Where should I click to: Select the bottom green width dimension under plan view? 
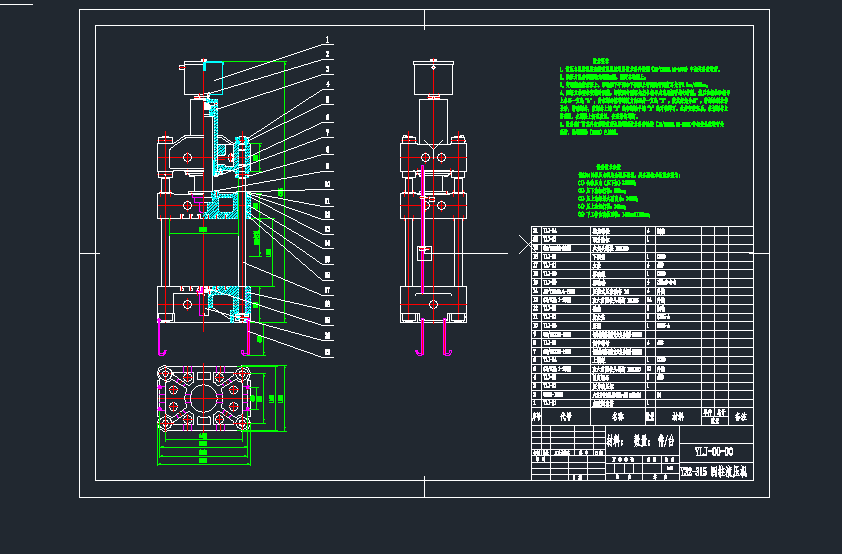point(201,464)
